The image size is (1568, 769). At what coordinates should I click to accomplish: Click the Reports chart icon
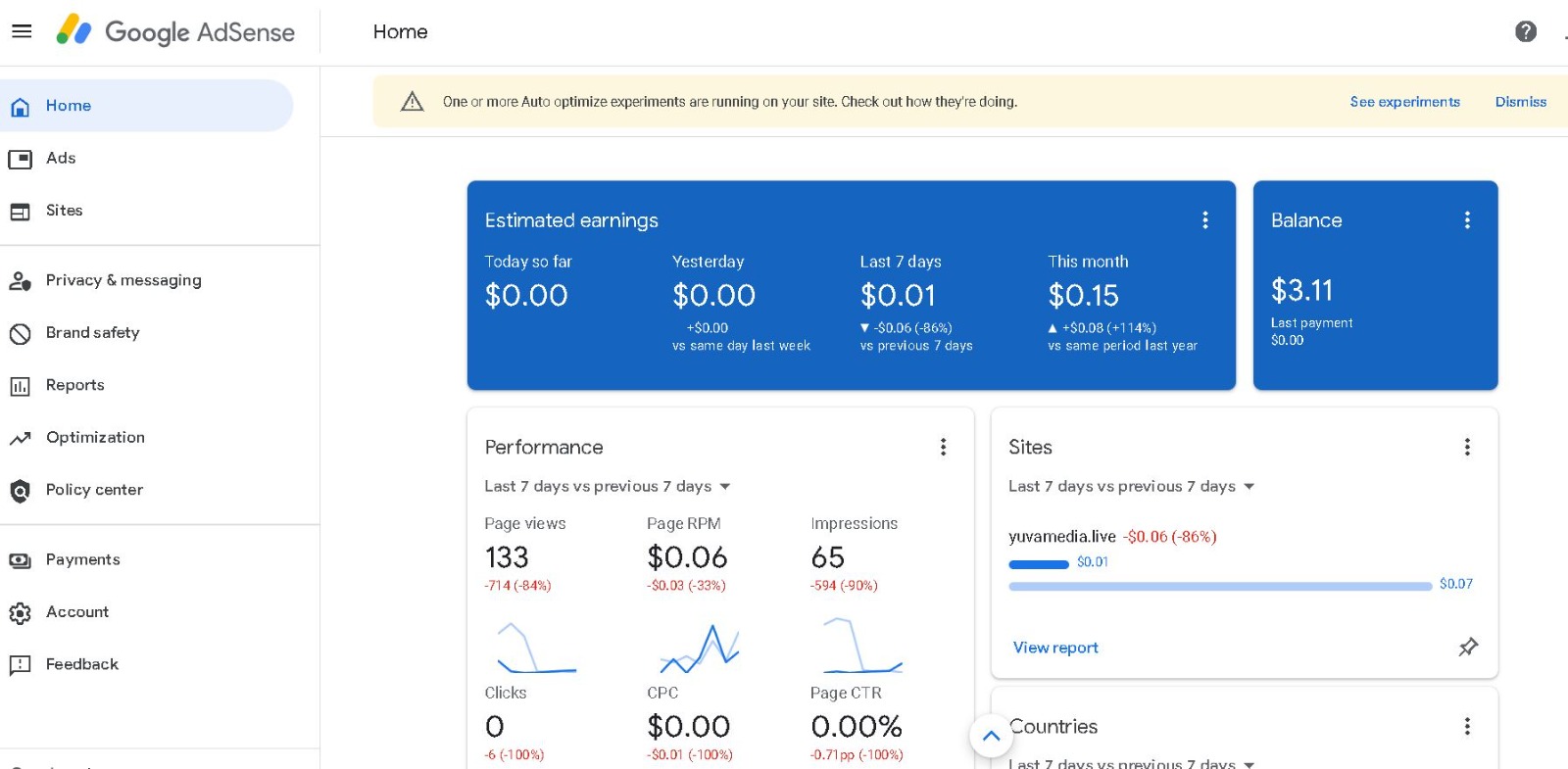[x=20, y=386]
